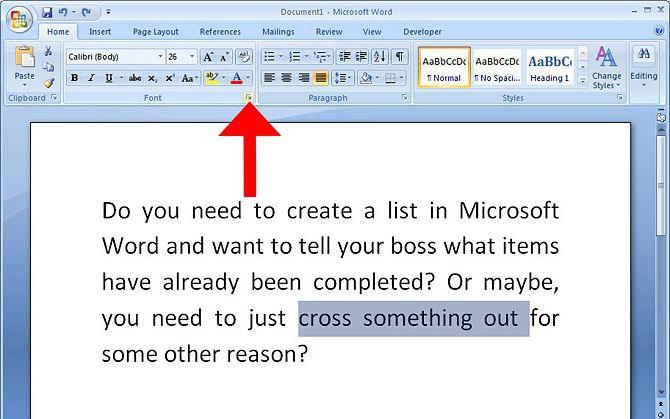Open the Page Layout tab
Viewport: 670px width, 419px height.
[x=156, y=32]
